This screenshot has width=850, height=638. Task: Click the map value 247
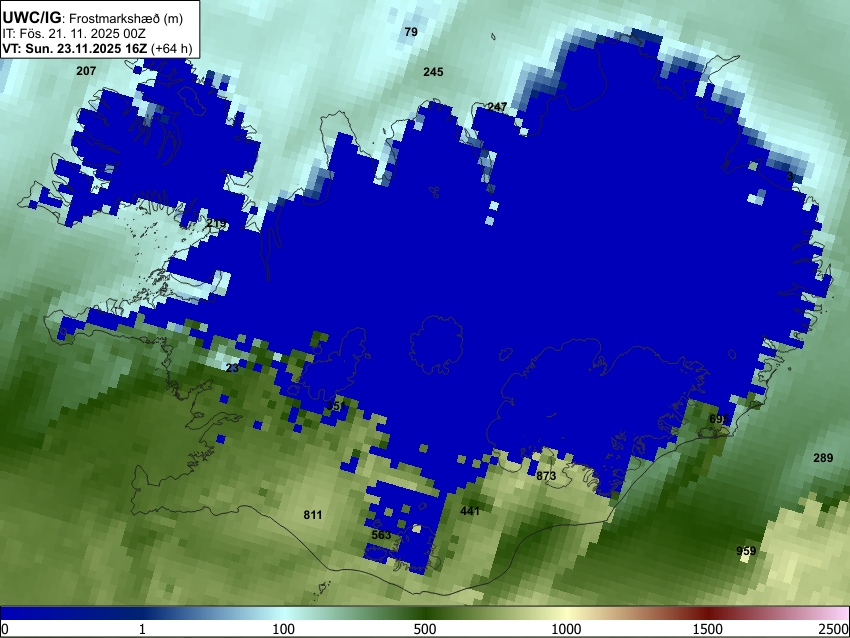[497, 107]
